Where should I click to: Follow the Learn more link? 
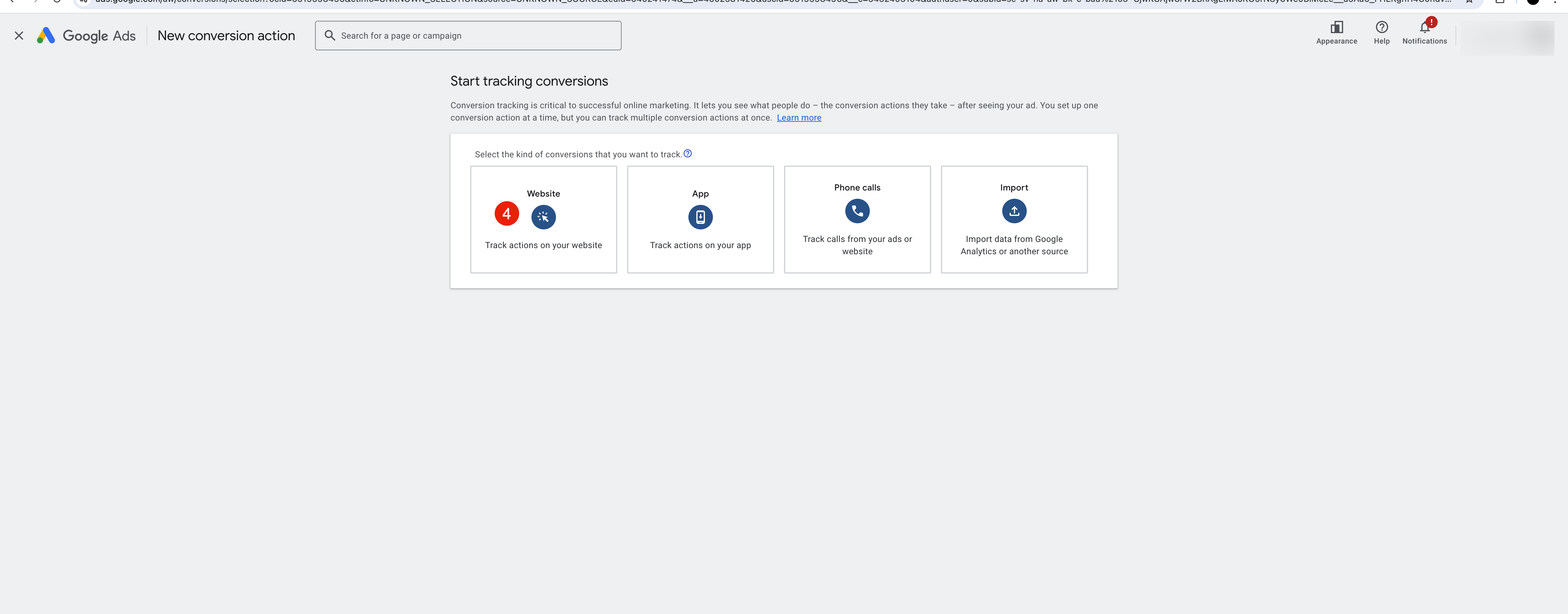(x=799, y=118)
